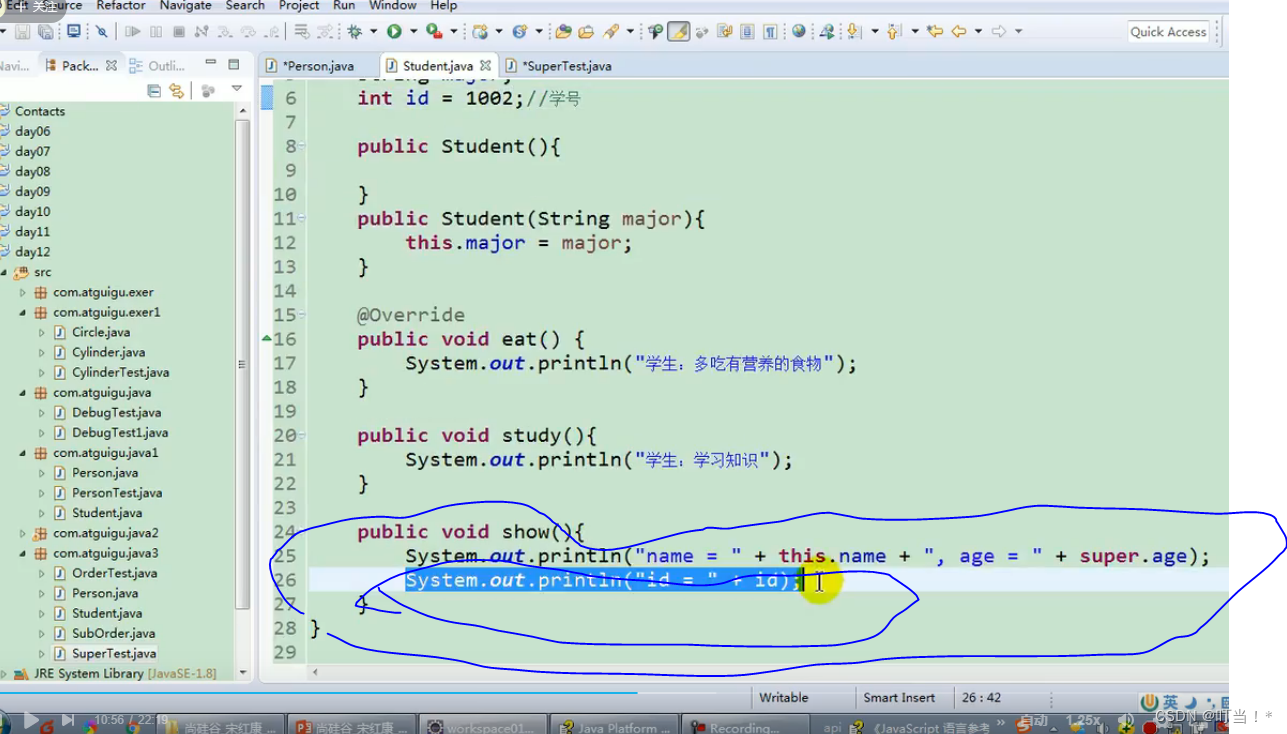Viewport: 1287px width, 734px height.
Task: Click the override marker on line 16
Action: [x=267, y=339]
